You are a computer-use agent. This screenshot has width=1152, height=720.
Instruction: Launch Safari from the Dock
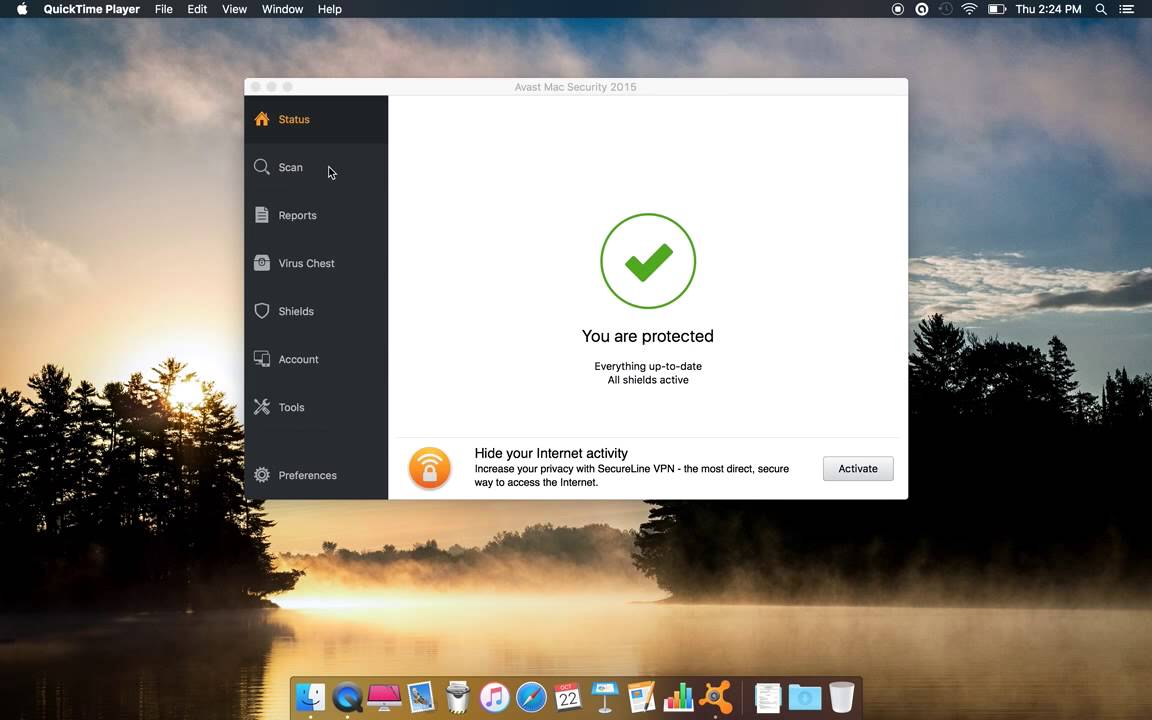(531, 697)
